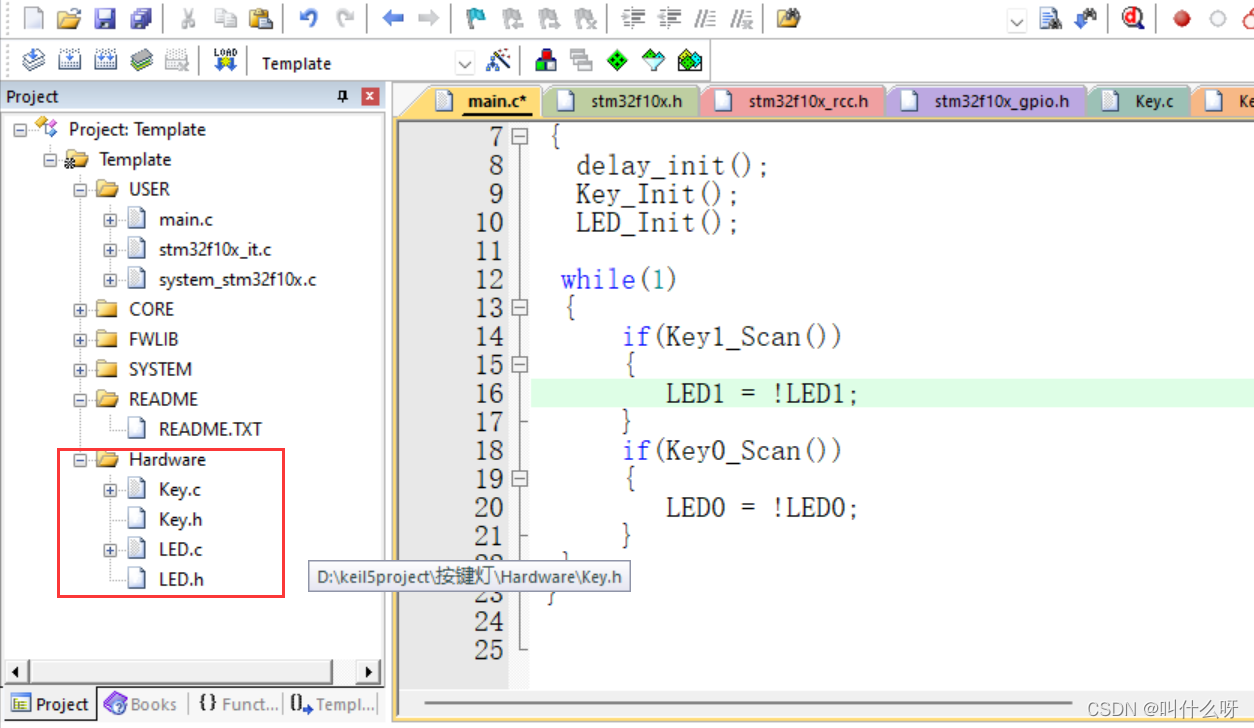The height and width of the screenshot is (728, 1254).
Task: Open Options for Target wand icon
Action: tap(498, 60)
